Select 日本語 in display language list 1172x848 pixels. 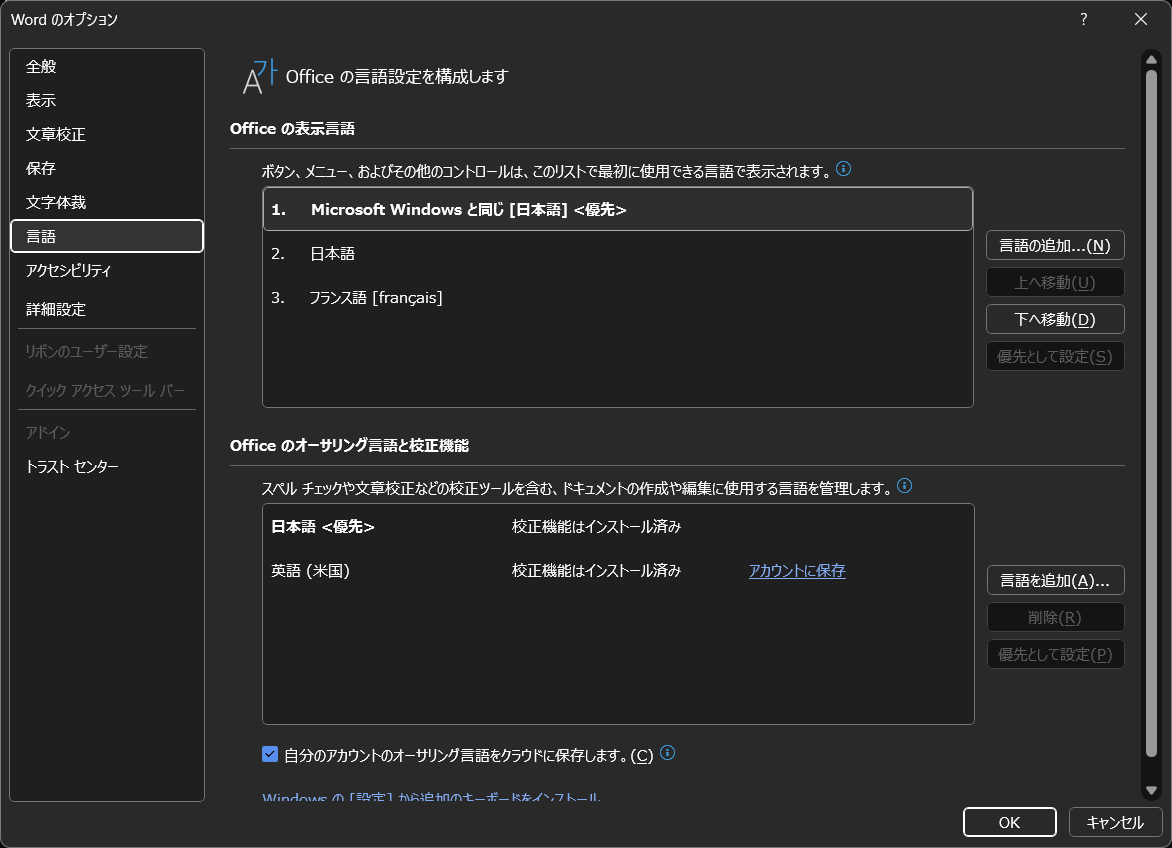(617, 253)
